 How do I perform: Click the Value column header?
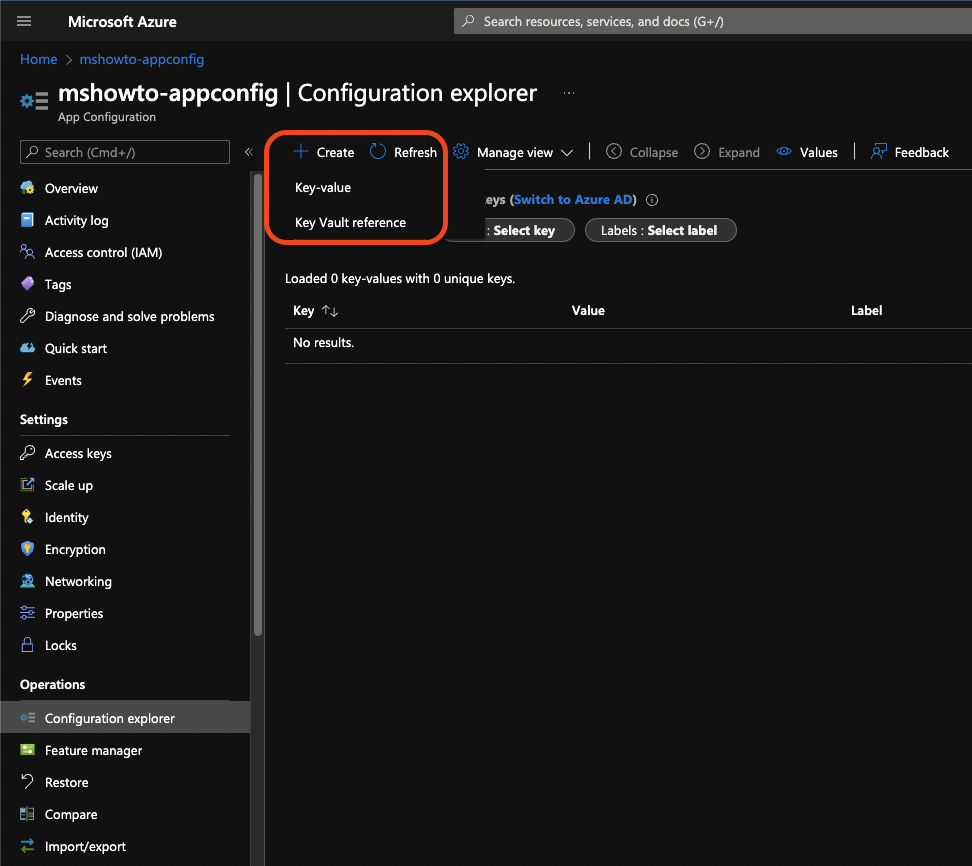(588, 311)
